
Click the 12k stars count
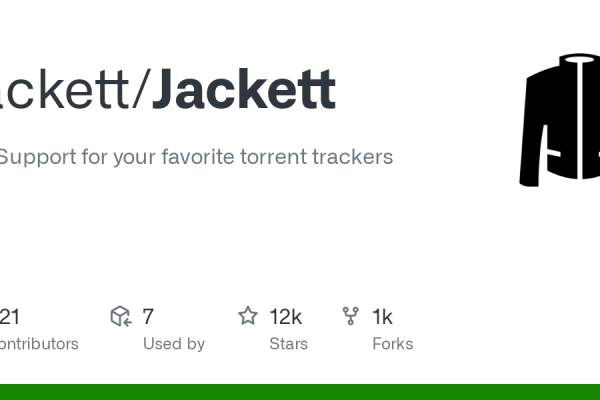286,317
